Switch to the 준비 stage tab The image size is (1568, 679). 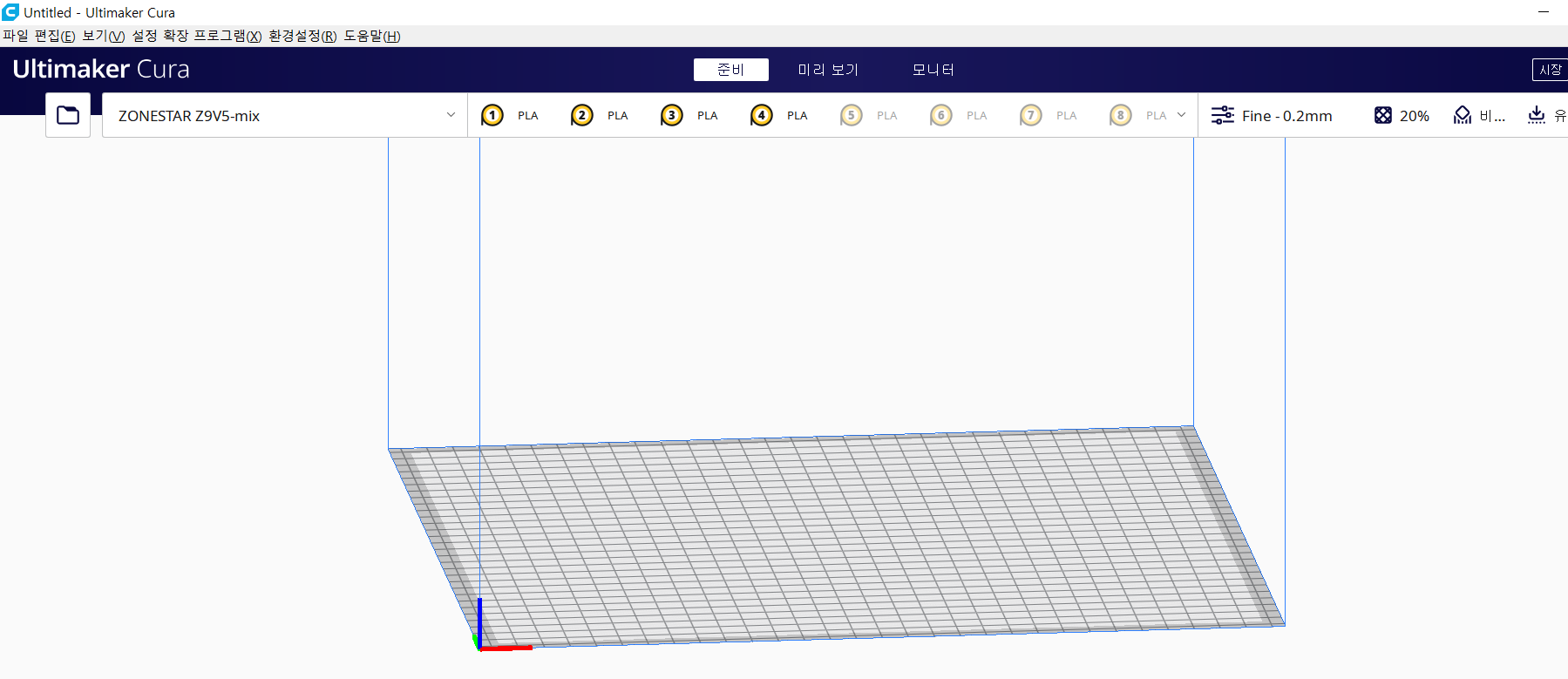point(731,70)
